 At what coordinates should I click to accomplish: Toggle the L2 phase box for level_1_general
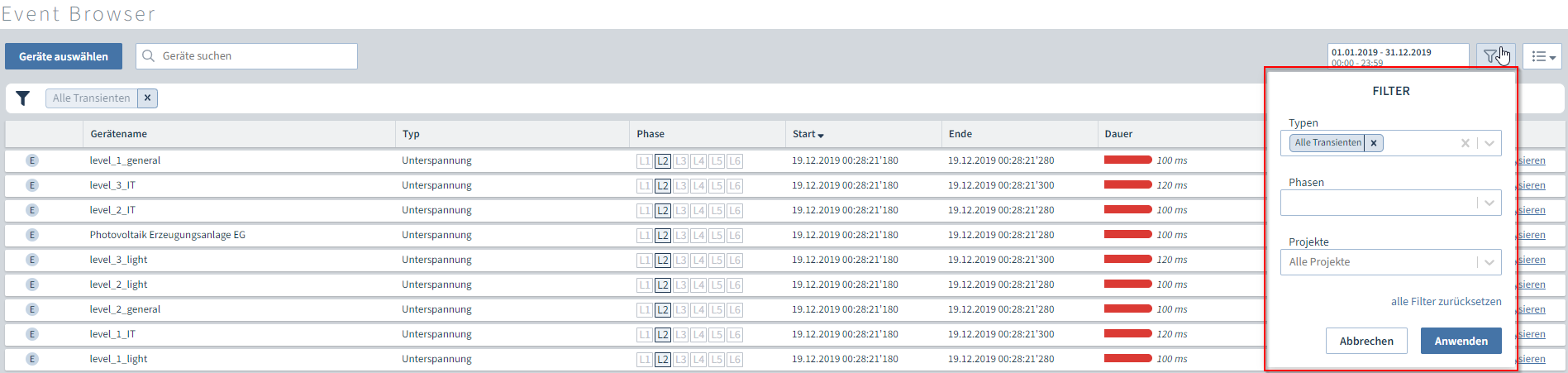(662, 161)
